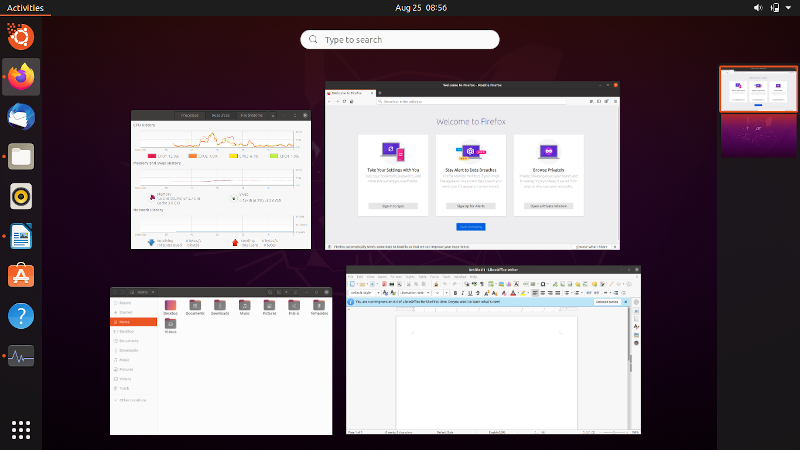Open Ubuntu Software from the dock
The width and height of the screenshot is (800, 450).
pyautogui.click(x=21, y=276)
